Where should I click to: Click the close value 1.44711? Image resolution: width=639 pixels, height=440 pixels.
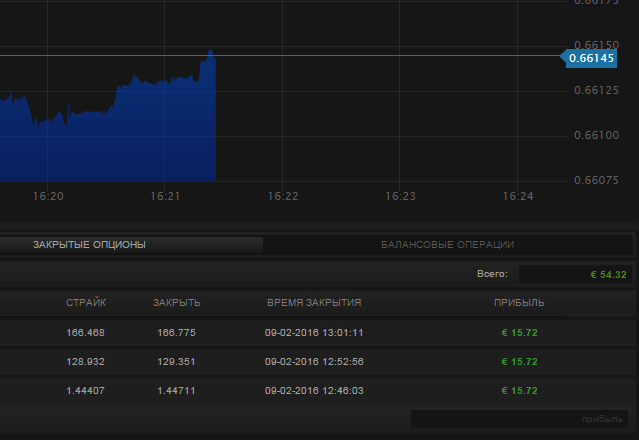coord(177,391)
